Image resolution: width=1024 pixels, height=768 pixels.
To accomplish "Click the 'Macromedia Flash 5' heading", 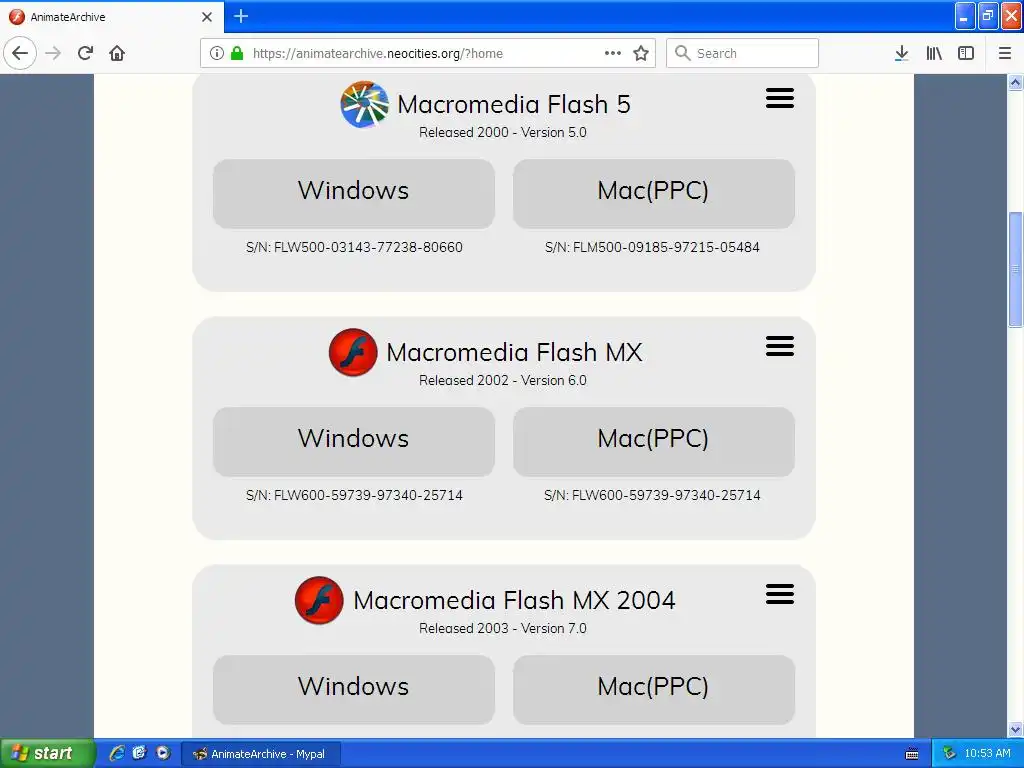I will [514, 104].
